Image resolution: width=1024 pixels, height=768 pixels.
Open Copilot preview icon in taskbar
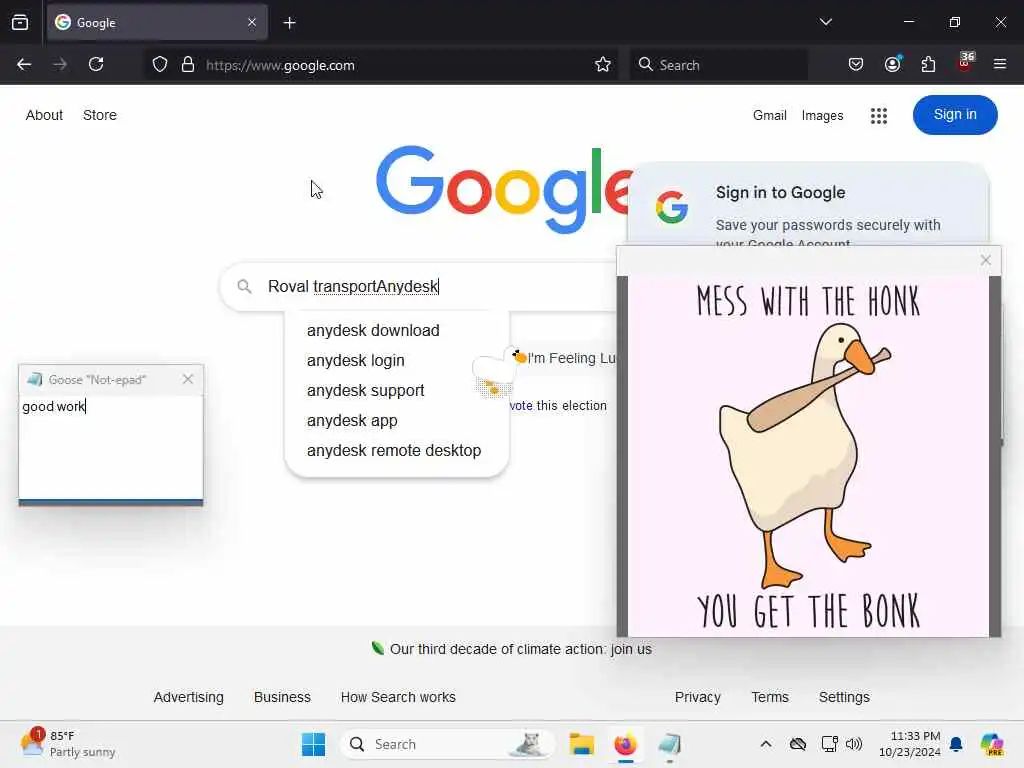(992, 744)
